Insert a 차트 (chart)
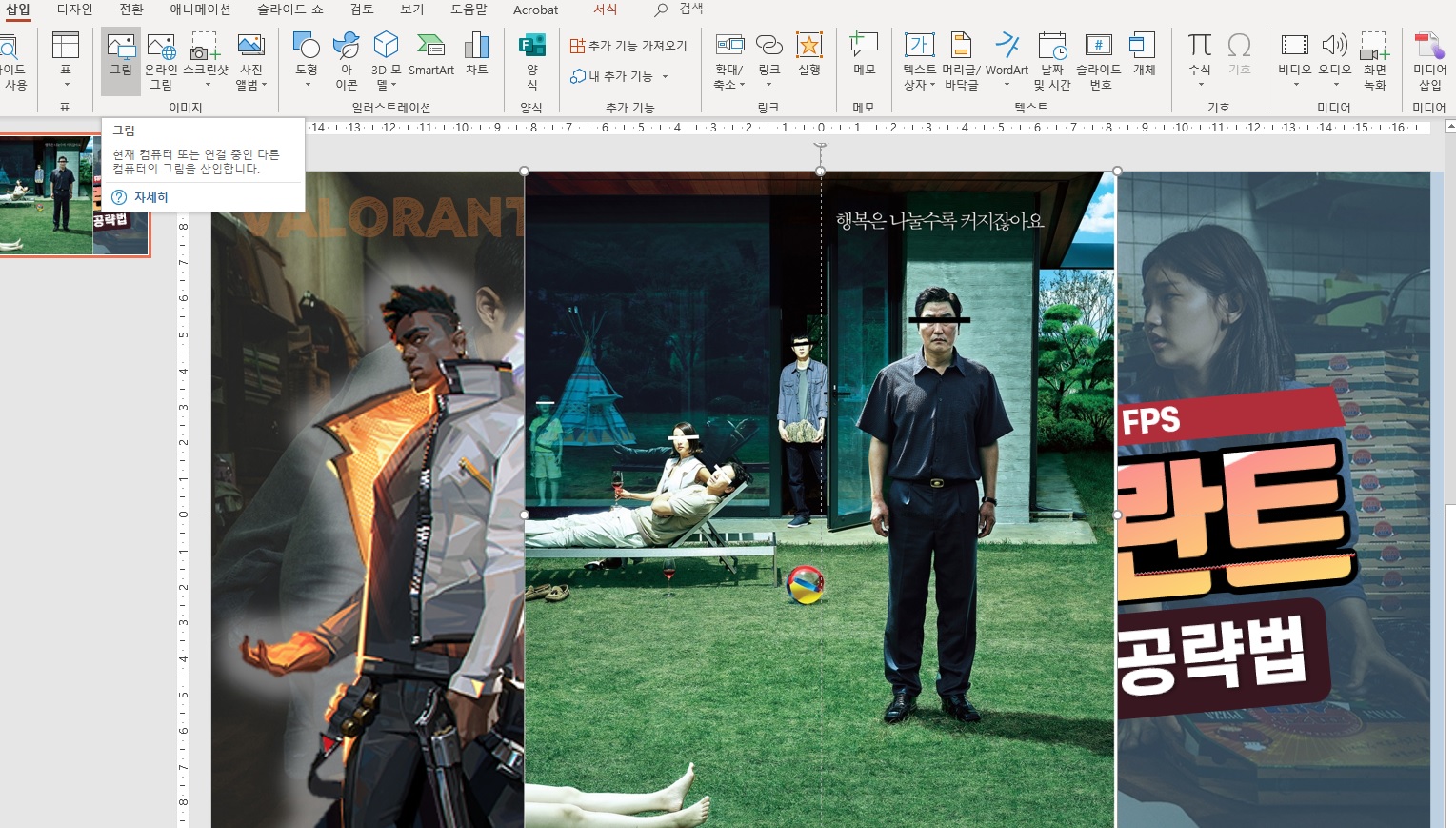 coord(477,54)
